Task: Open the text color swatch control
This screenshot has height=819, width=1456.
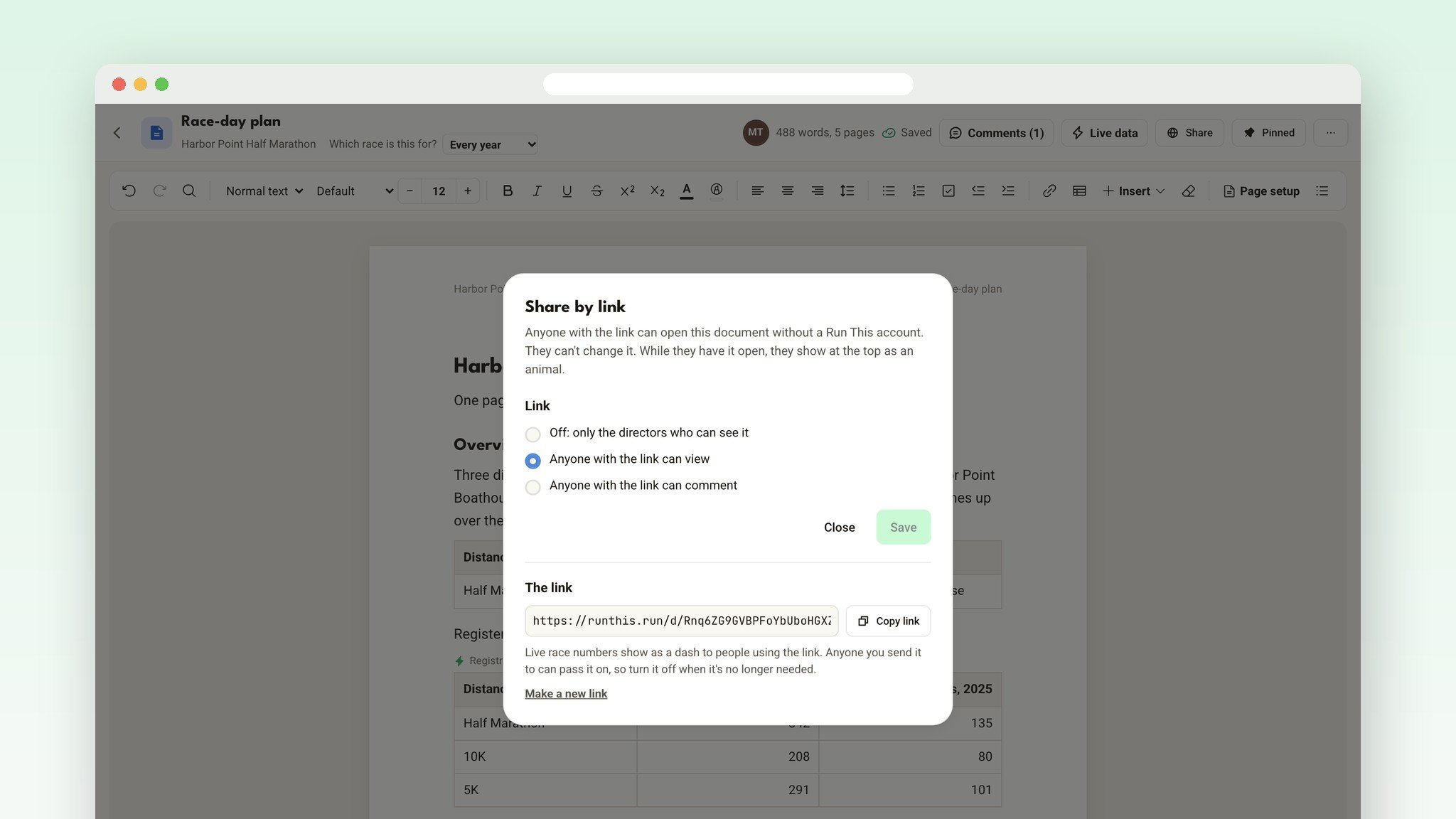Action: (686, 191)
